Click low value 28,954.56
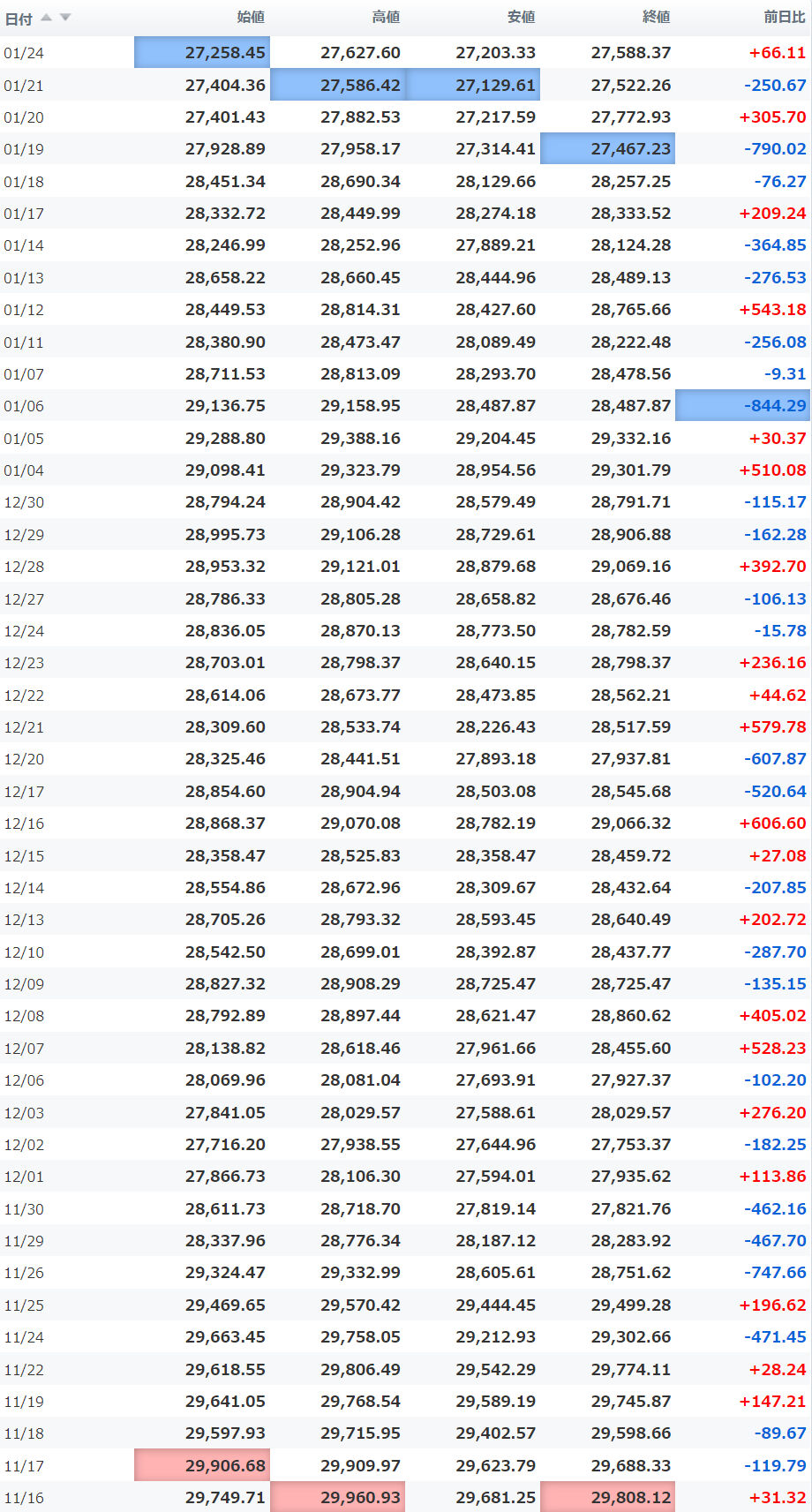The height and width of the screenshot is (1512, 812). [495, 470]
